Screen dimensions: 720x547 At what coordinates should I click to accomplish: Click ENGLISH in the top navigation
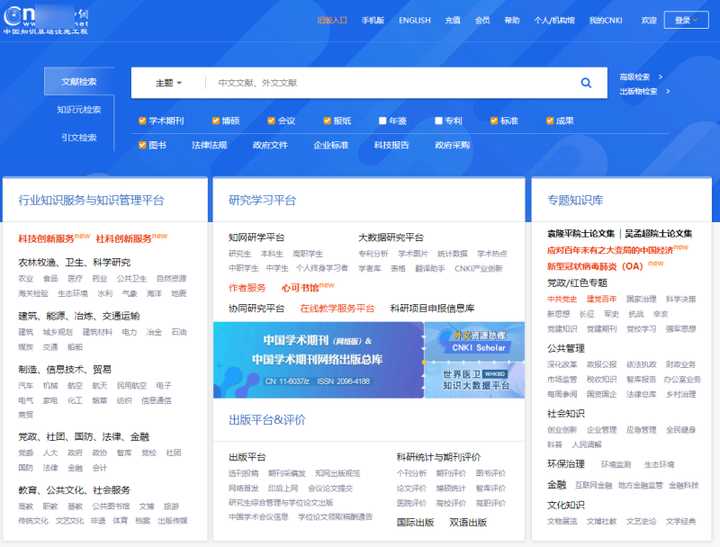(x=414, y=20)
